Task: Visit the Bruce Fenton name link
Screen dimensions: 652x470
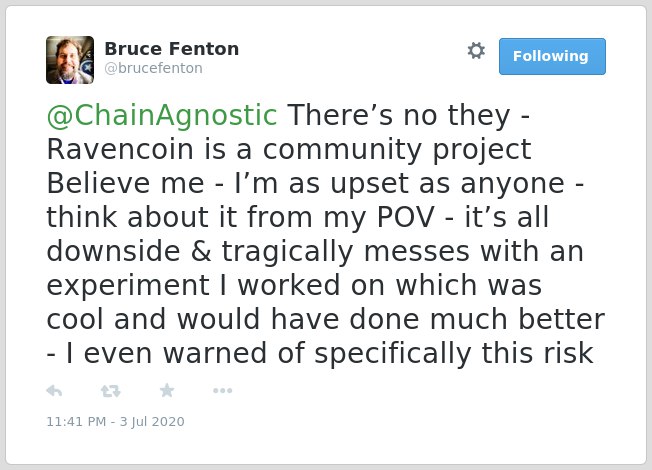Action: point(172,49)
